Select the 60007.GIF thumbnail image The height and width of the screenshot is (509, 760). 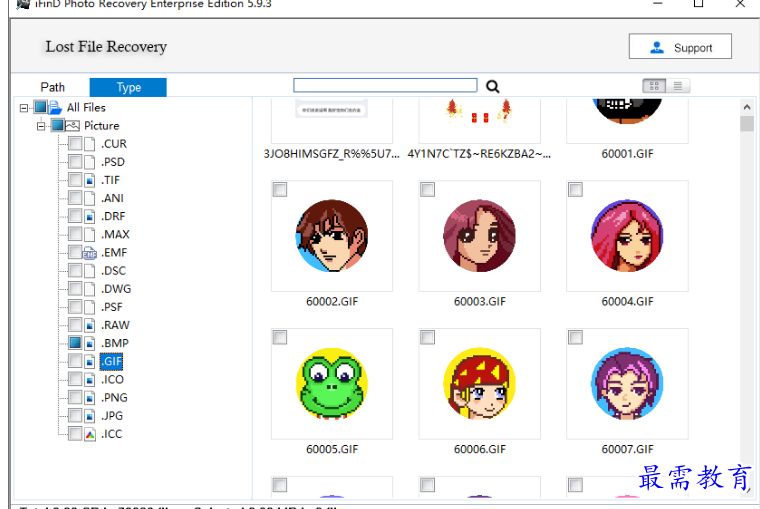point(627,383)
